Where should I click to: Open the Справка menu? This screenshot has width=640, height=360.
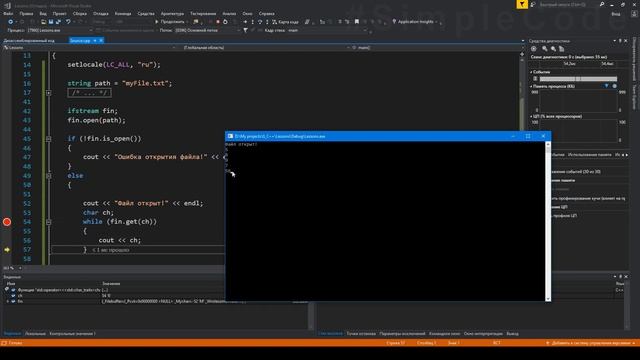[267, 13]
